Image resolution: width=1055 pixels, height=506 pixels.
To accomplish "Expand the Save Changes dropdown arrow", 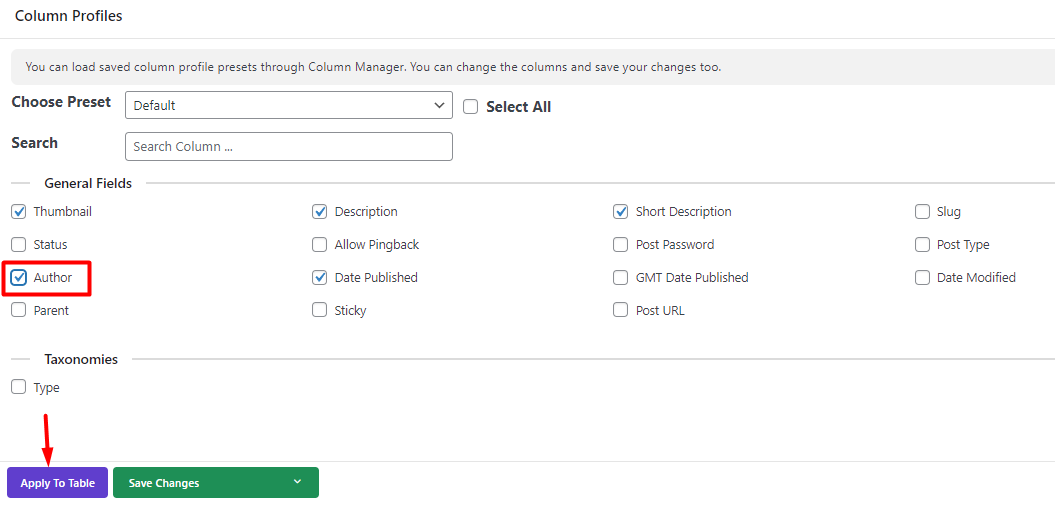I will (x=297, y=482).
